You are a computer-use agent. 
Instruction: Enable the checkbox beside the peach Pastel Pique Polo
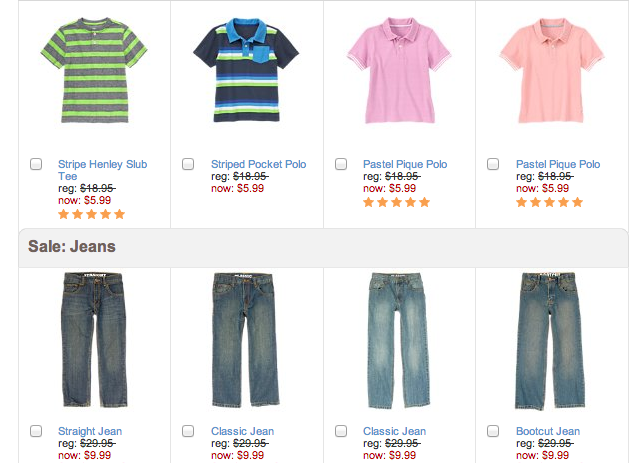[x=493, y=164]
